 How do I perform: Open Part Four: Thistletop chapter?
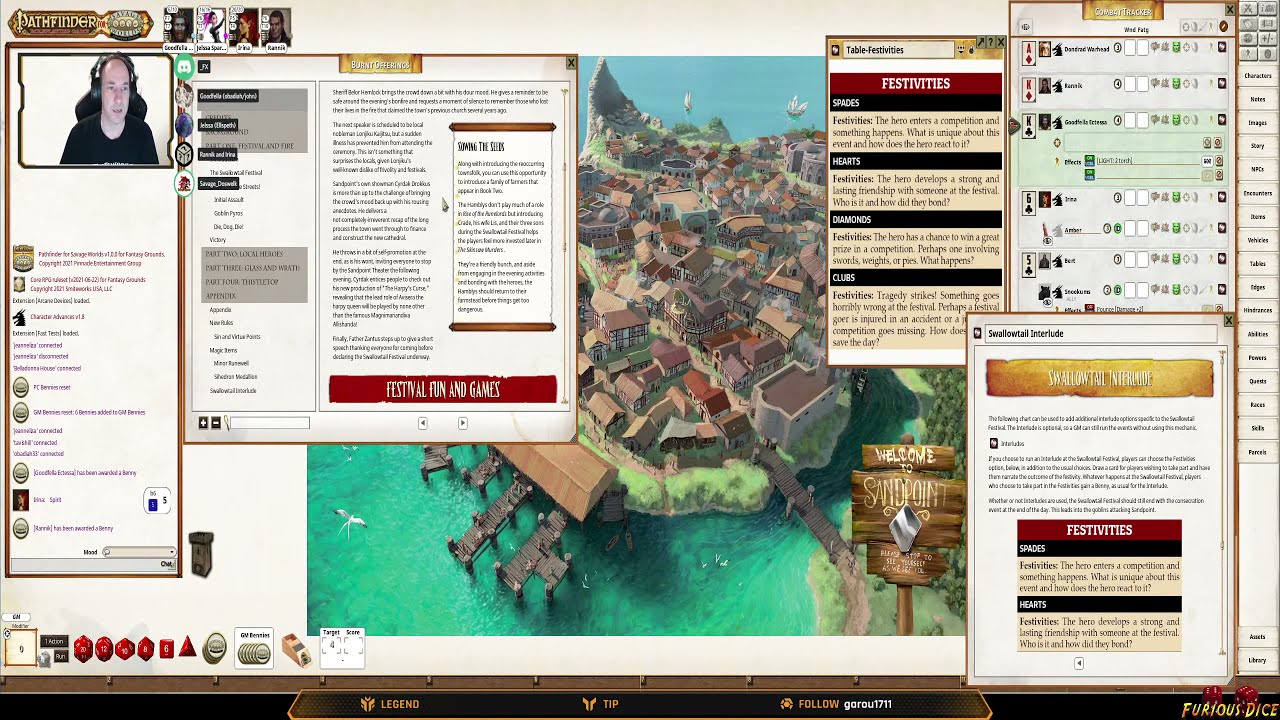pos(242,282)
